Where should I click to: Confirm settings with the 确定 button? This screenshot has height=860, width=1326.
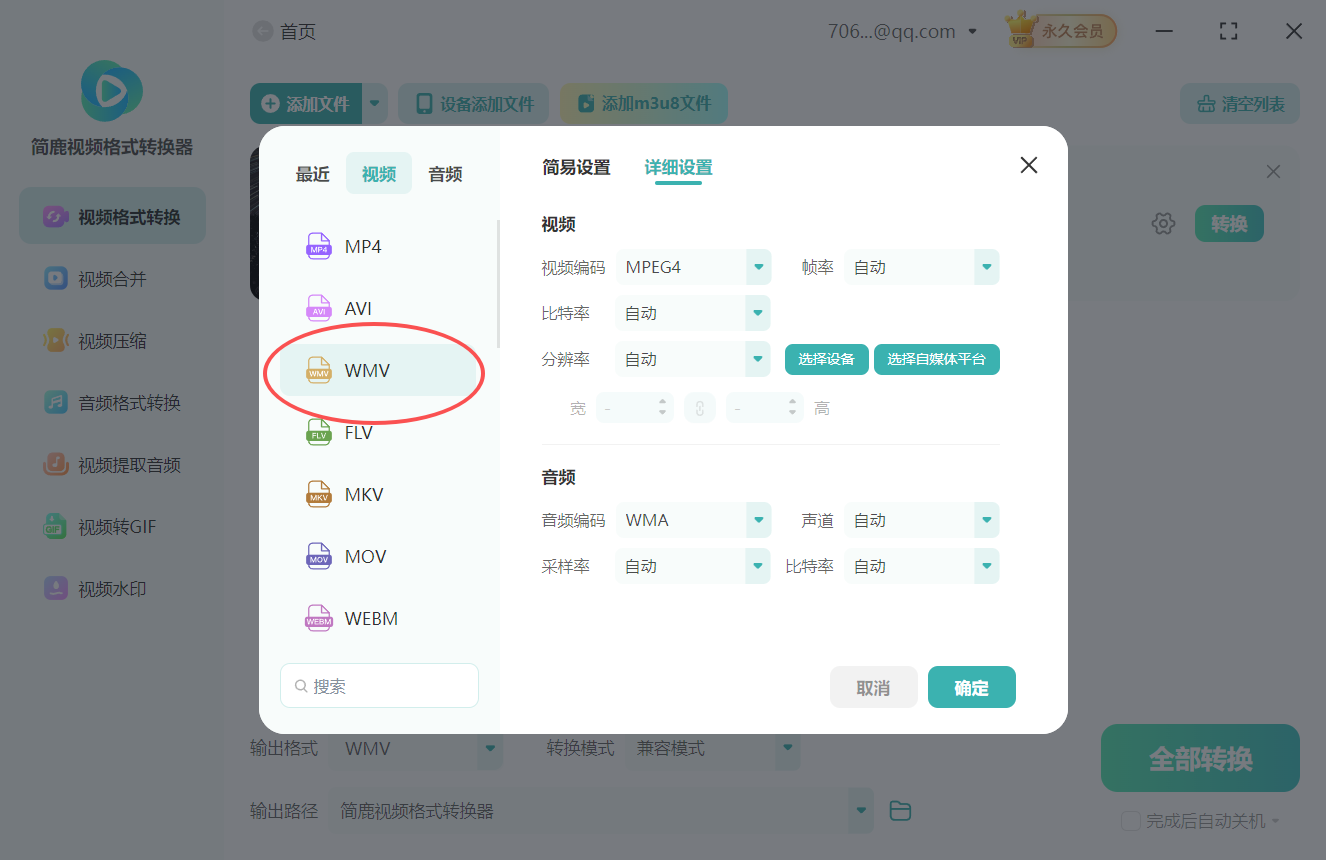pyautogui.click(x=971, y=687)
